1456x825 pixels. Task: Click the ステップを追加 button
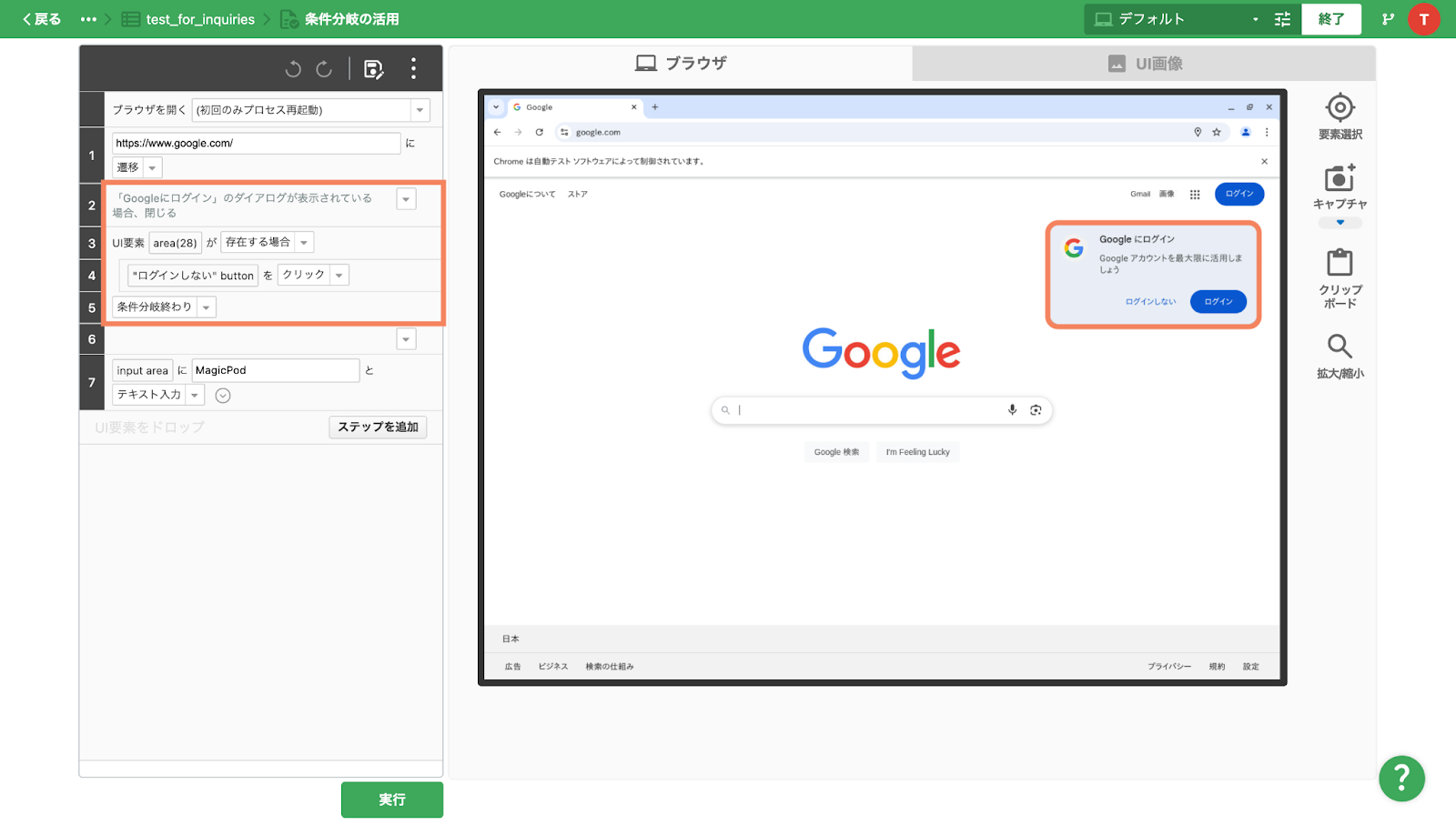[378, 427]
